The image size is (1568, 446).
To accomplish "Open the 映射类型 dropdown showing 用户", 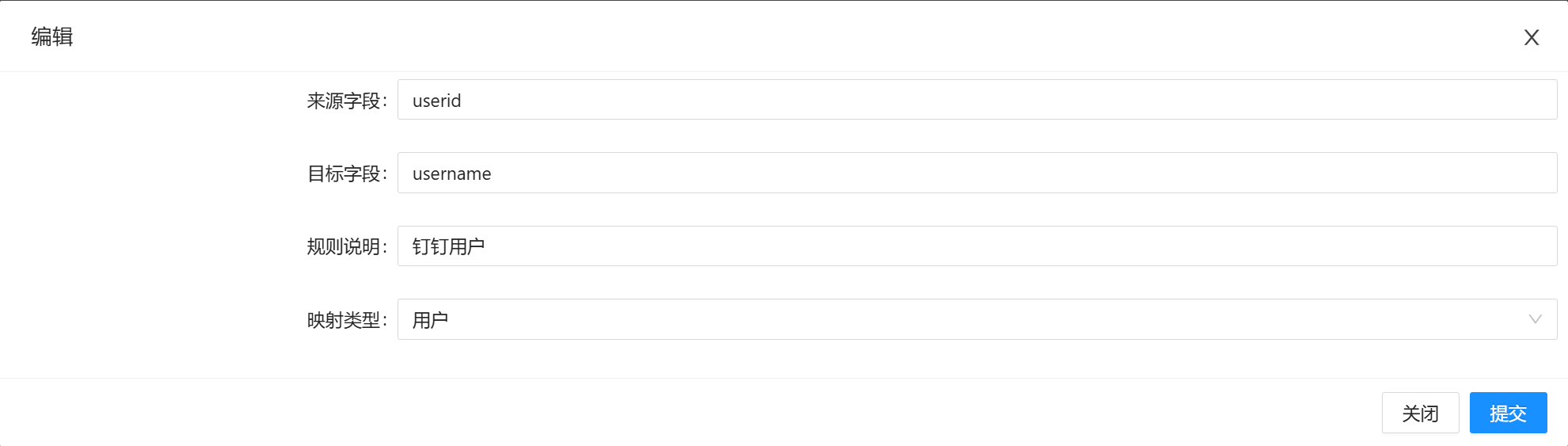I will (x=950, y=319).
